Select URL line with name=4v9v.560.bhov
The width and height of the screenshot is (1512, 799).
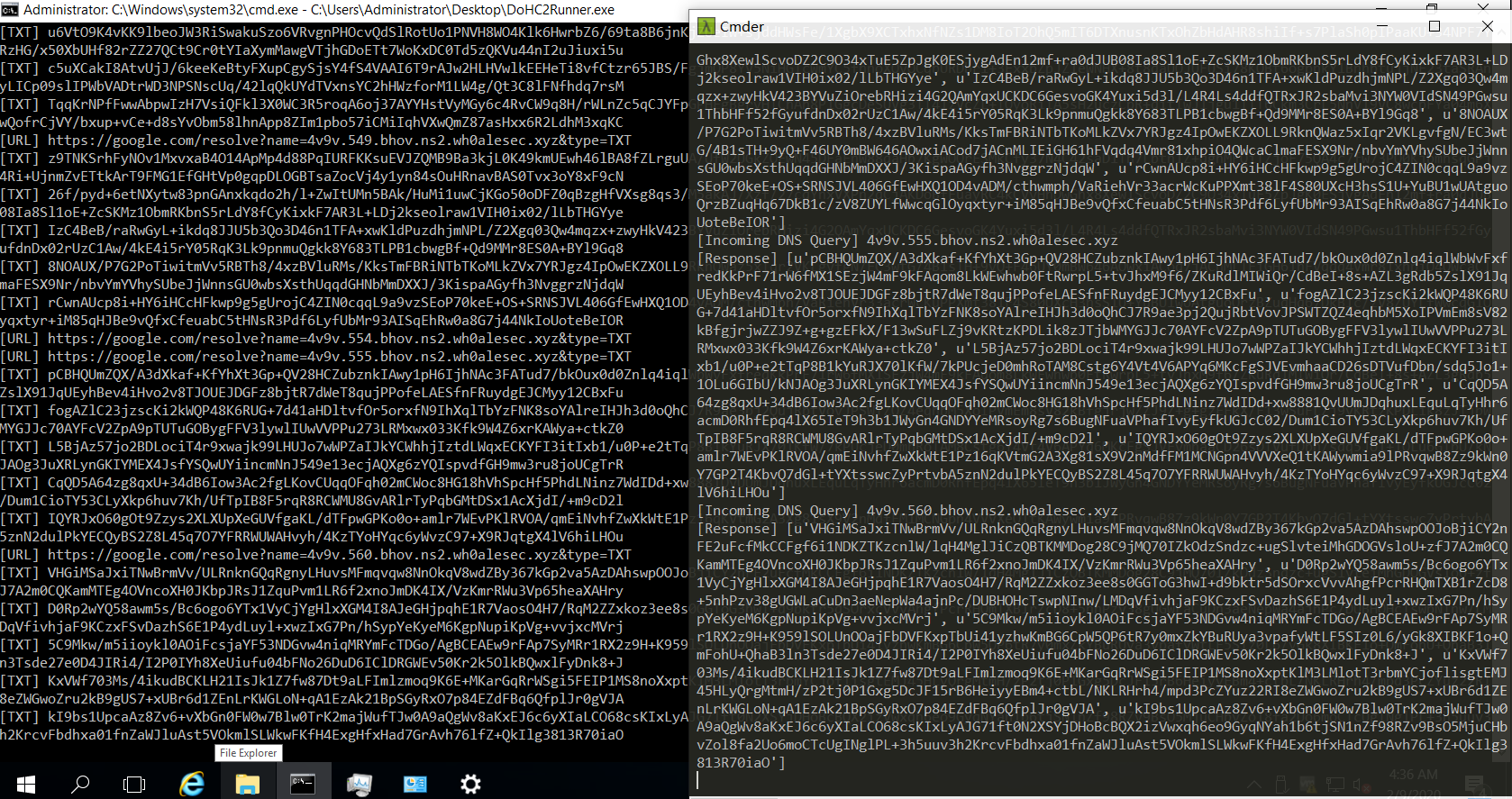click(x=315, y=554)
